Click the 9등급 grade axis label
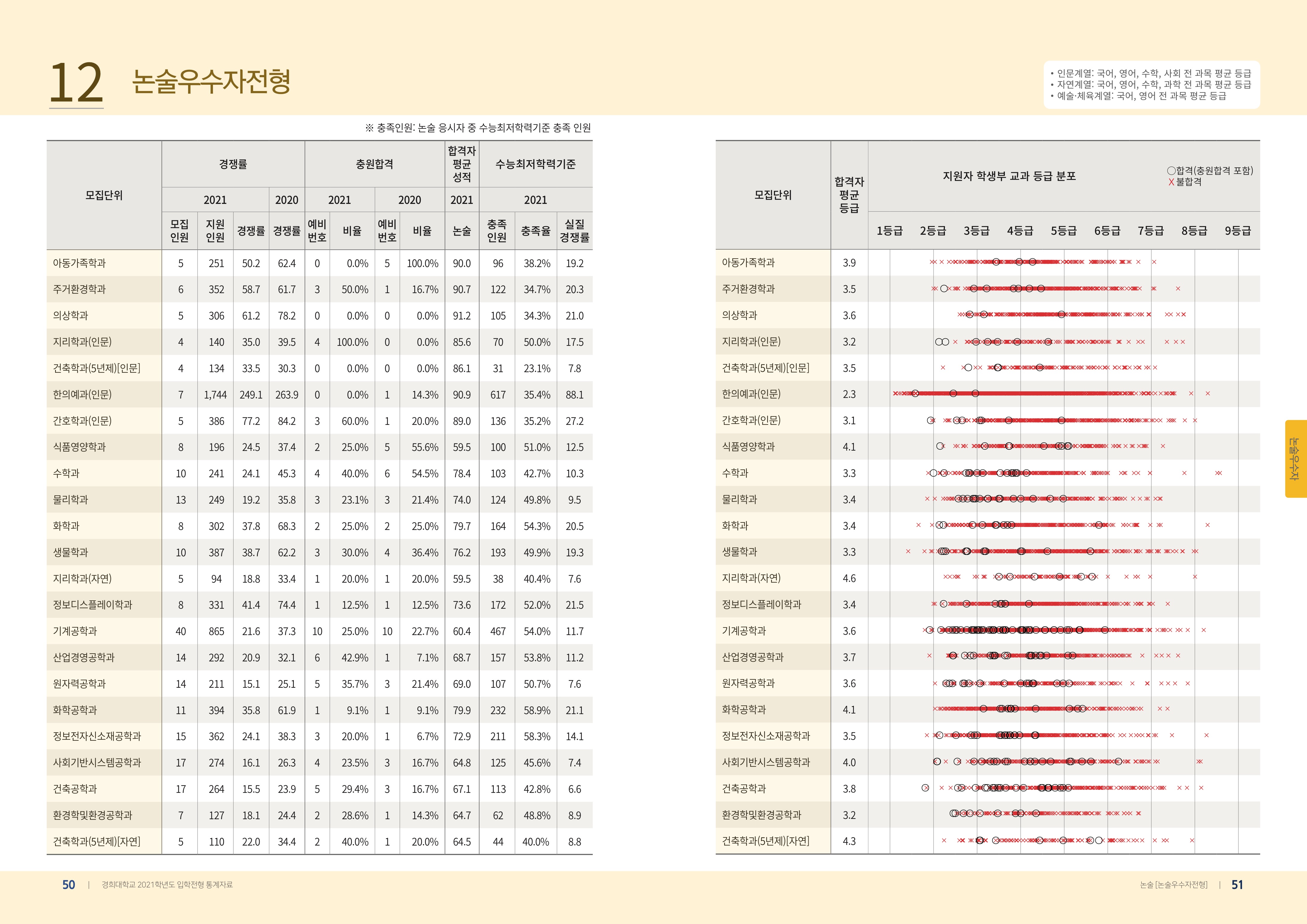The width and height of the screenshot is (1307, 924). (1238, 231)
